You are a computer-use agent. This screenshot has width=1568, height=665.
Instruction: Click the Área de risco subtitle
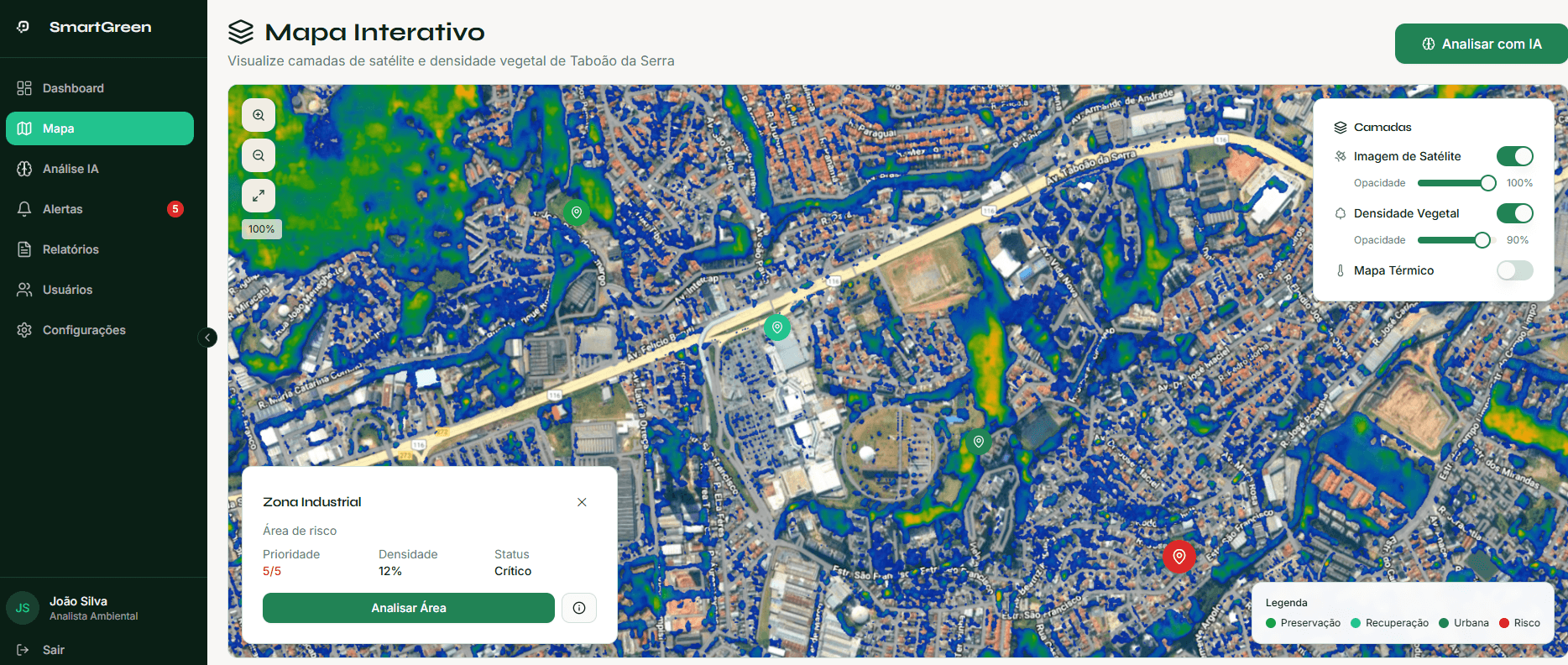point(300,531)
